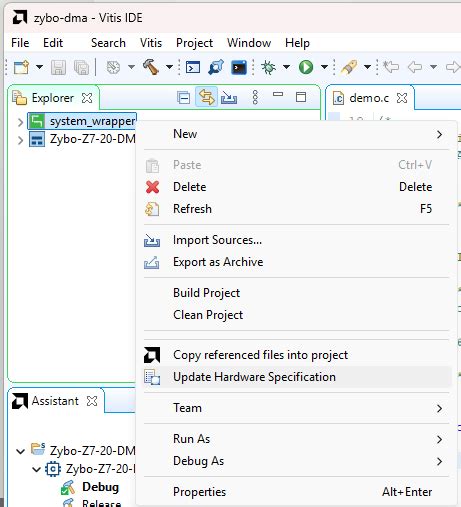Close the Assistant view tab

pos(92,401)
